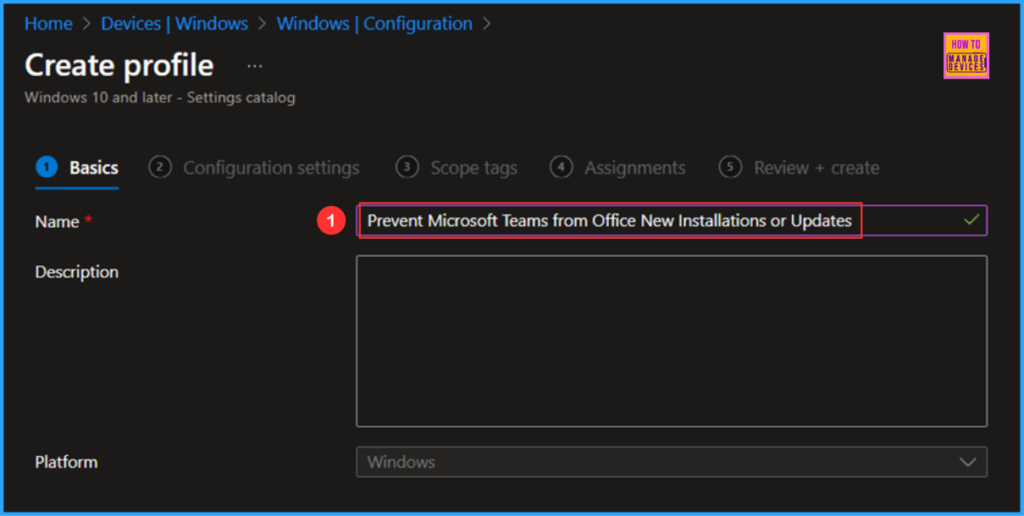The image size is (1024, 516).
Task: Open the ellipsis menu beside Create profile
Action: coord(255,66)
